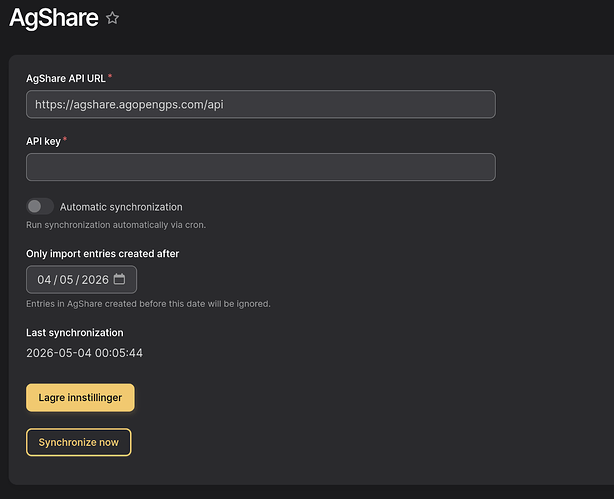Viewport: 614px width, 499px height.
Task: Click the AgShare page title
Action: pos(54,18)
